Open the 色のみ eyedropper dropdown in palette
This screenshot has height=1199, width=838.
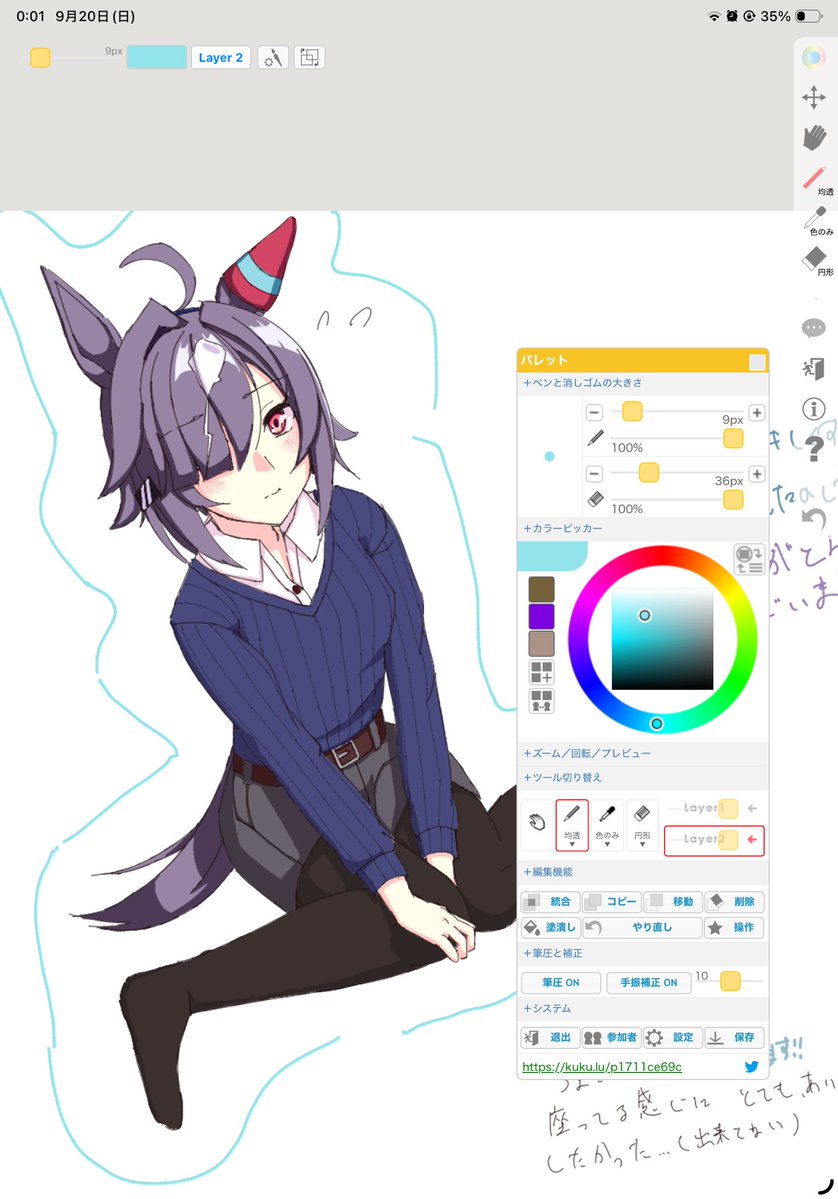[x=607, y=825]
